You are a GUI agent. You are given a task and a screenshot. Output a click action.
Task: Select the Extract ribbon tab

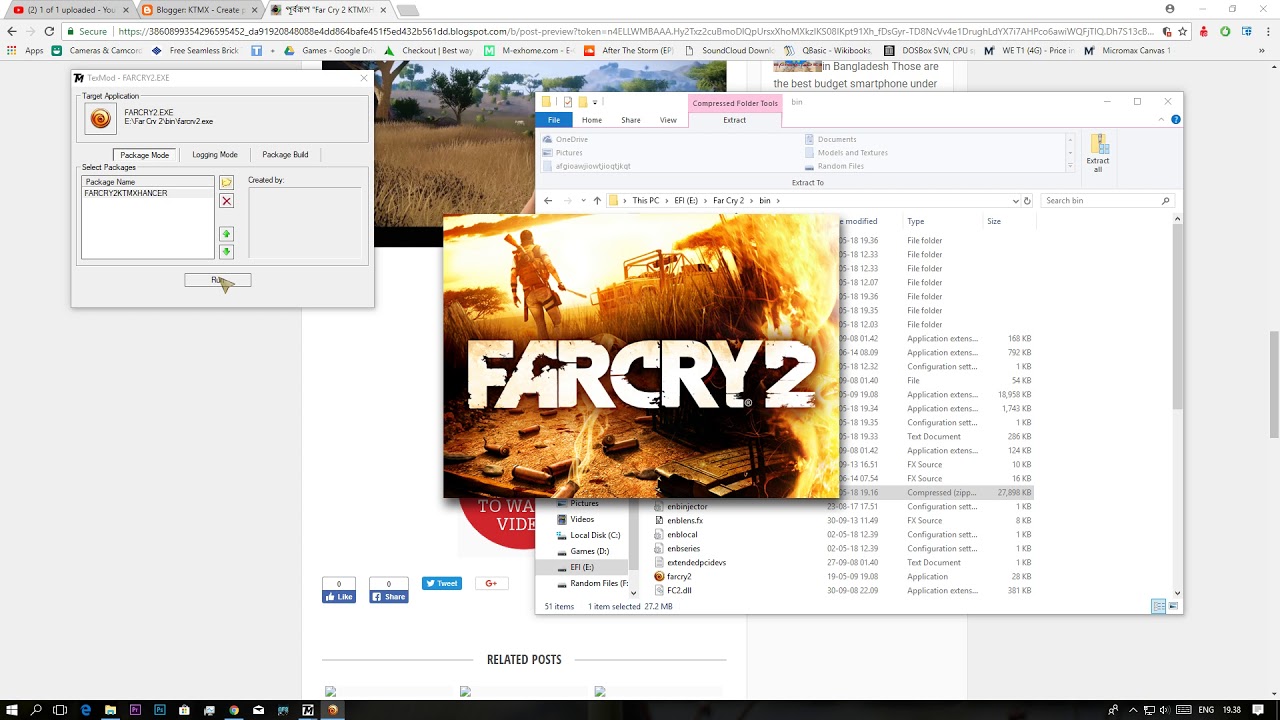[x=735, y=120]
